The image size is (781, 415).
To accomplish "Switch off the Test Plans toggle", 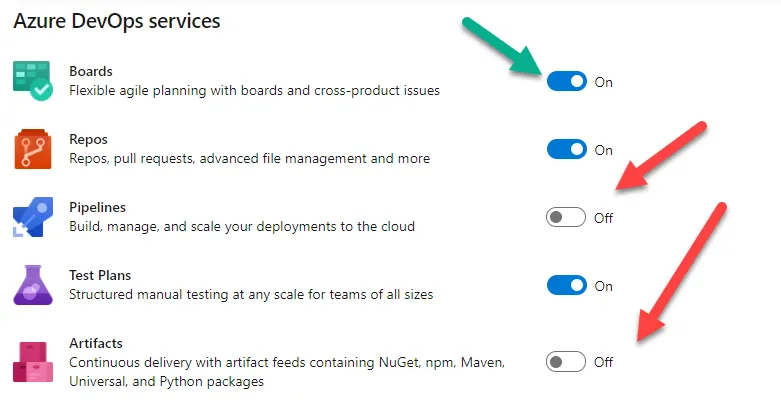I will (566, 286).
